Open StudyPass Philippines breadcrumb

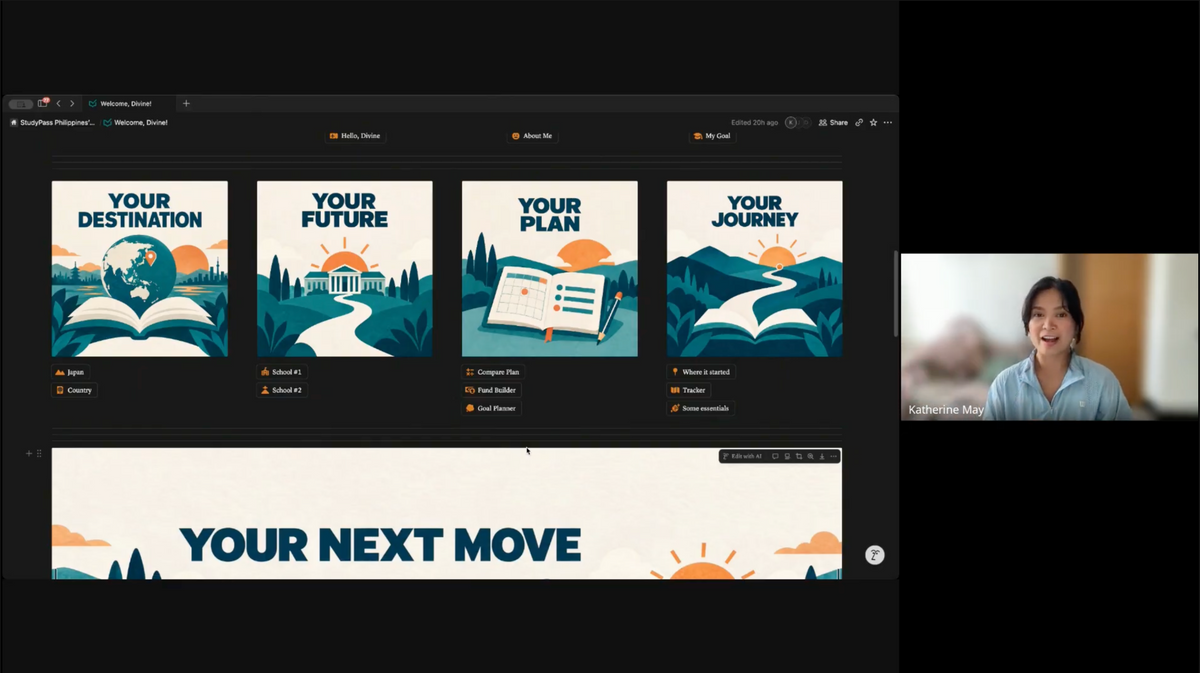52,122
